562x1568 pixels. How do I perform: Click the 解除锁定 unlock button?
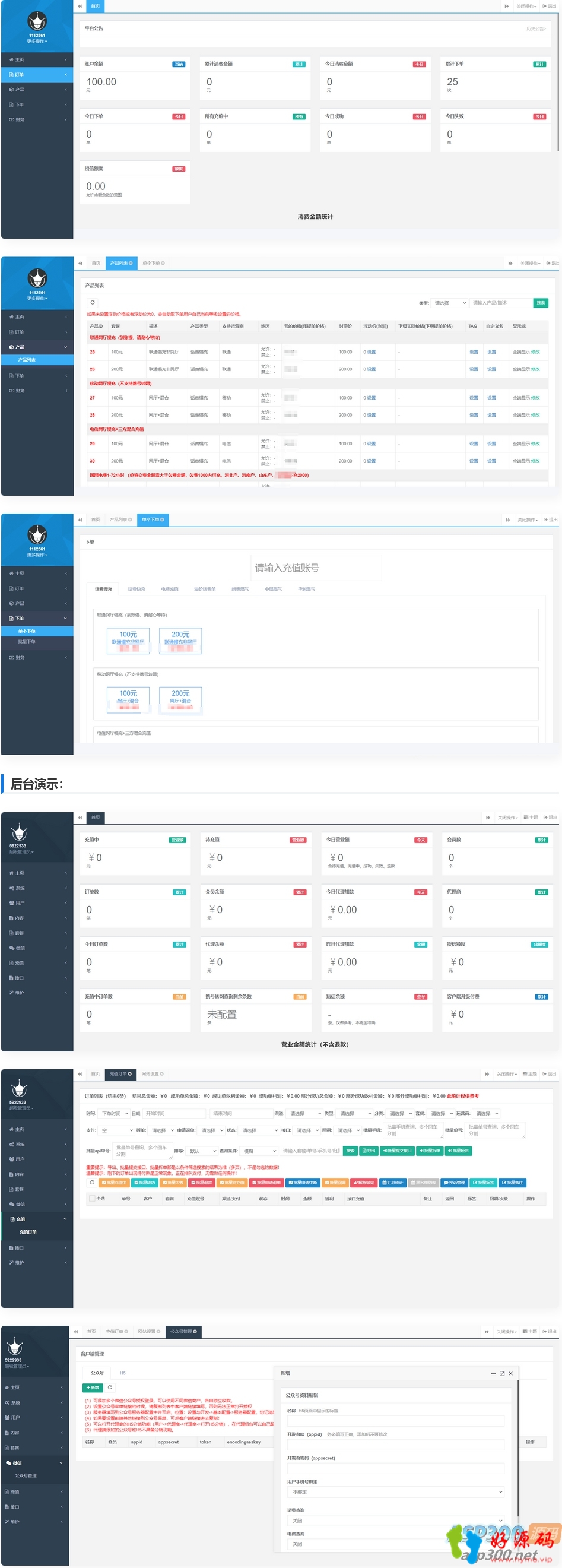363,1183
